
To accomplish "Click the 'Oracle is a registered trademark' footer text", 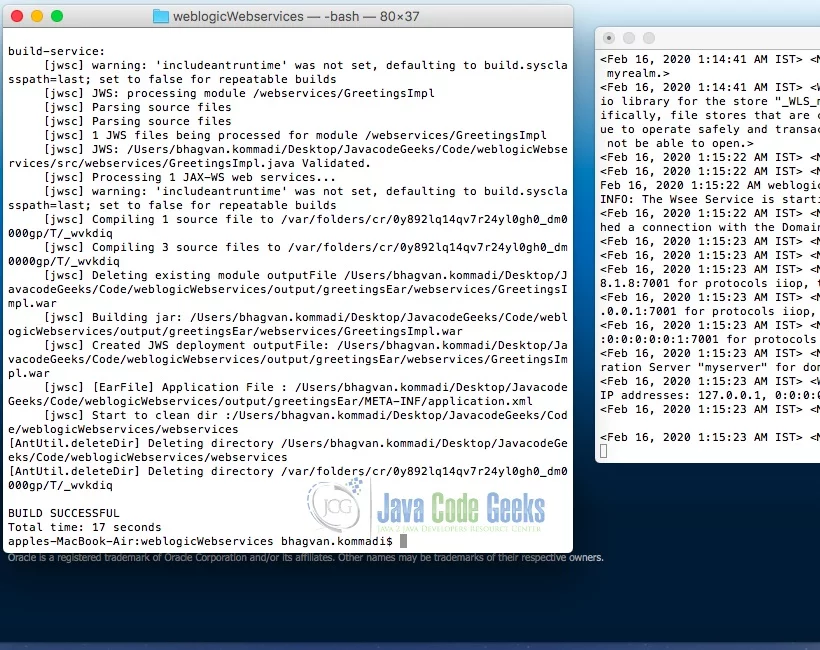I will [x=306, y=557].
